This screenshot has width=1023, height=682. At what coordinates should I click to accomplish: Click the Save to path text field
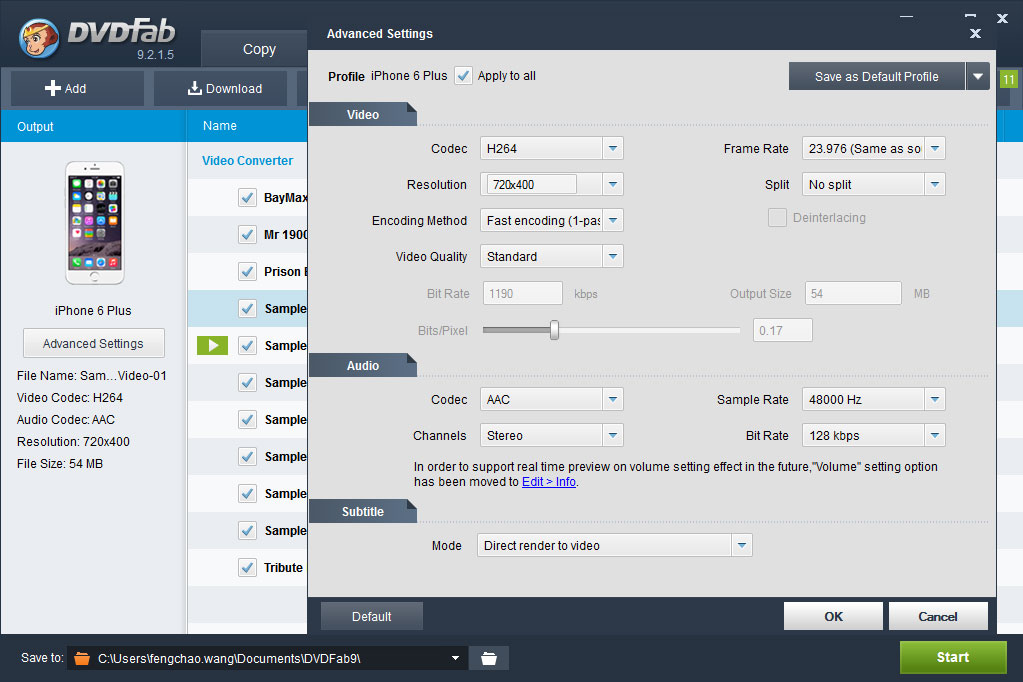click(267, 659)
